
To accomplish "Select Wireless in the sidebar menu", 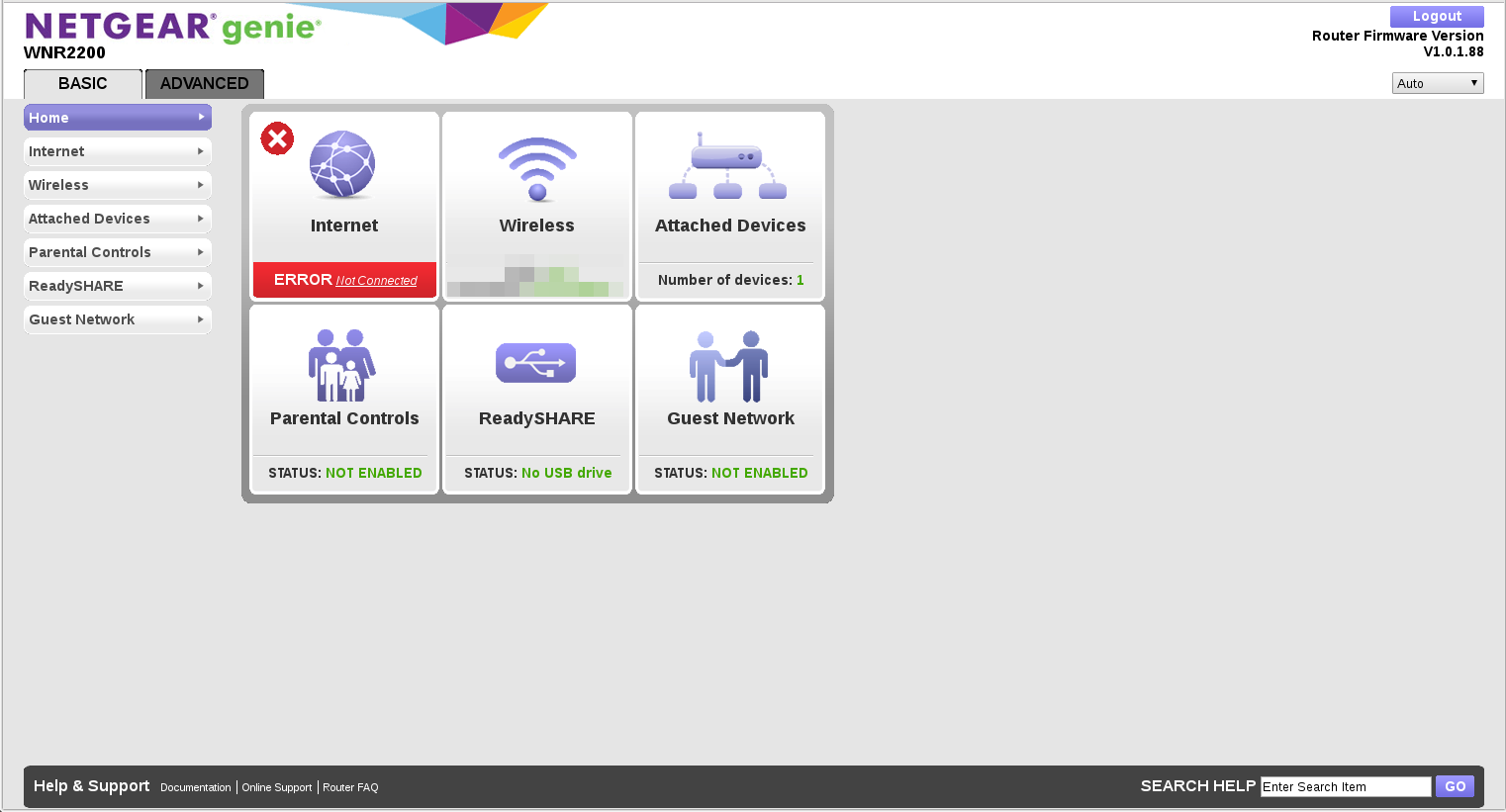I will click(118, 185).
